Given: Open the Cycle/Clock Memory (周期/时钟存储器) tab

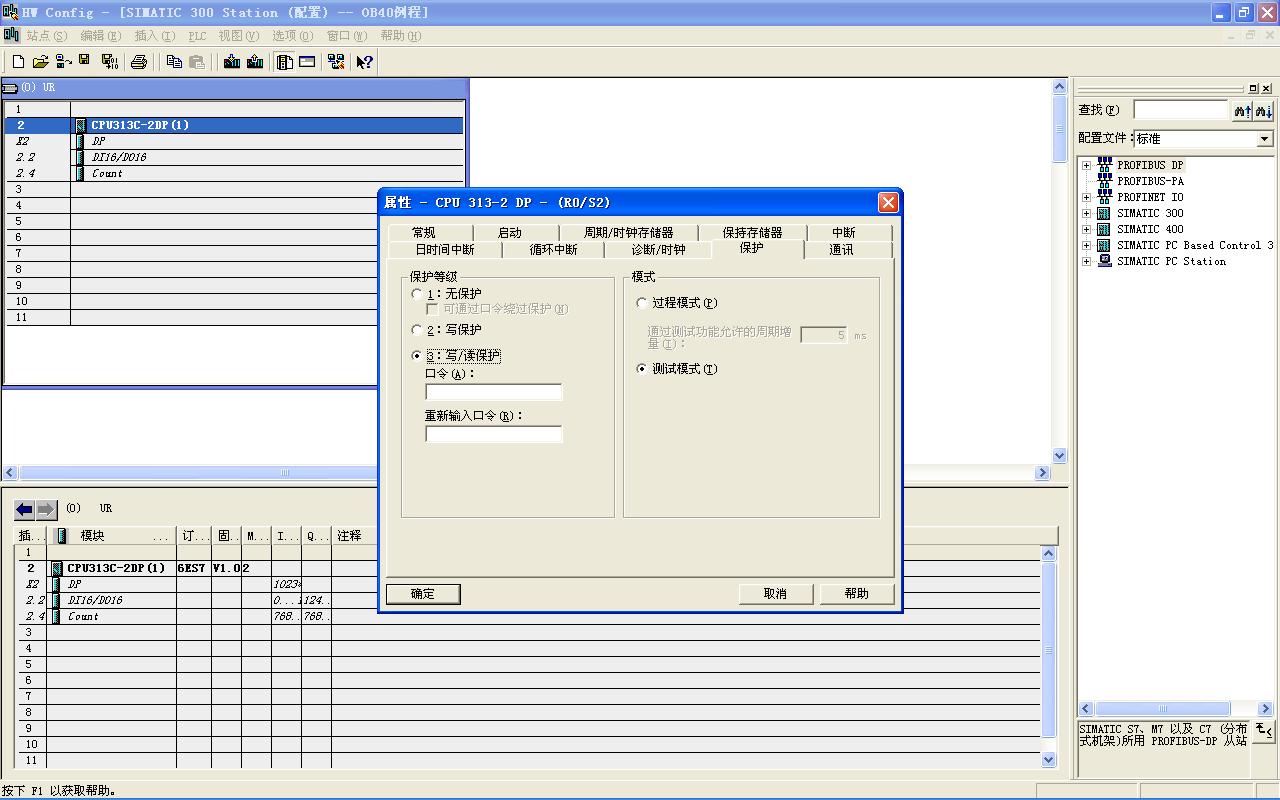Looking at the screenshot, I should tap(629, 232).
